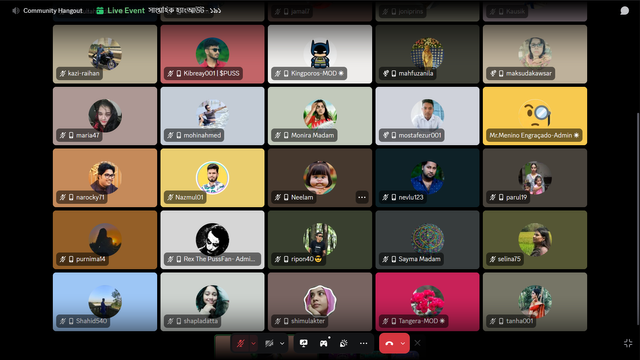Unmute your microphone in the call toolbar
The width and height of the screenshot is (640, 360).
(x=240, y=343)
